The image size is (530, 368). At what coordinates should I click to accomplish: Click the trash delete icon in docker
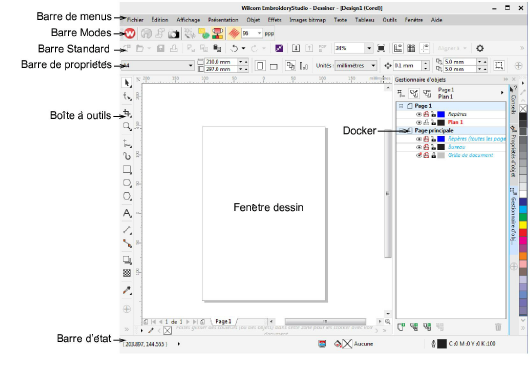tap(498, 327)
